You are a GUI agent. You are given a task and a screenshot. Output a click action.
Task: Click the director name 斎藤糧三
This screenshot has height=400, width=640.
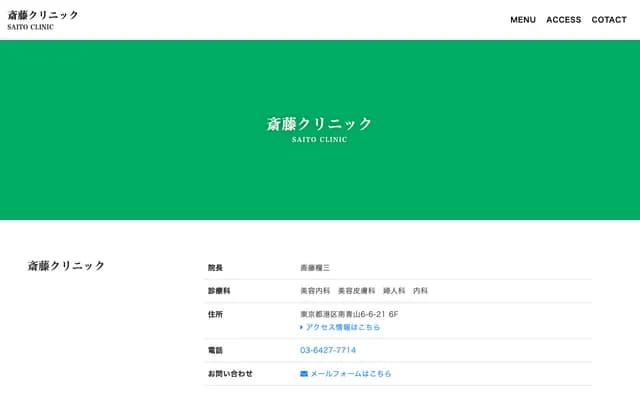(315, 268)
